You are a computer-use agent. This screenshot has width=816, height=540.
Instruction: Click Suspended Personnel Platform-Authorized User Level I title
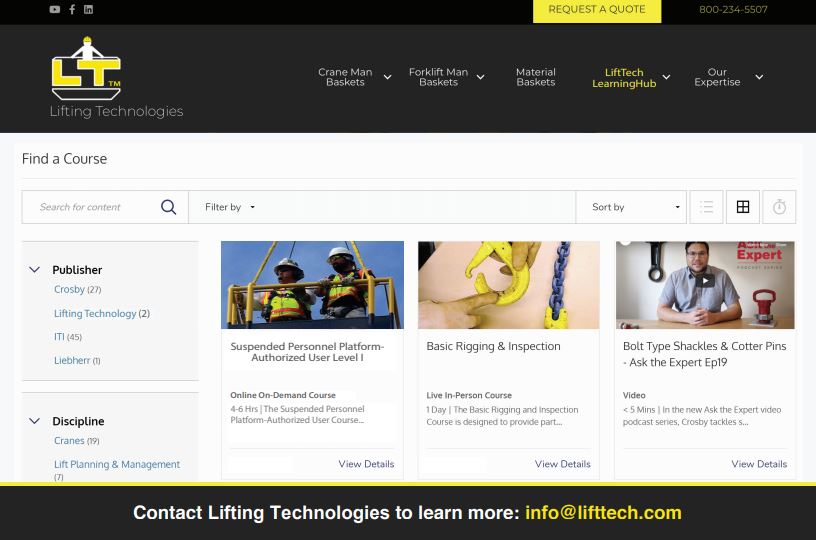click(x=307, y=352)
